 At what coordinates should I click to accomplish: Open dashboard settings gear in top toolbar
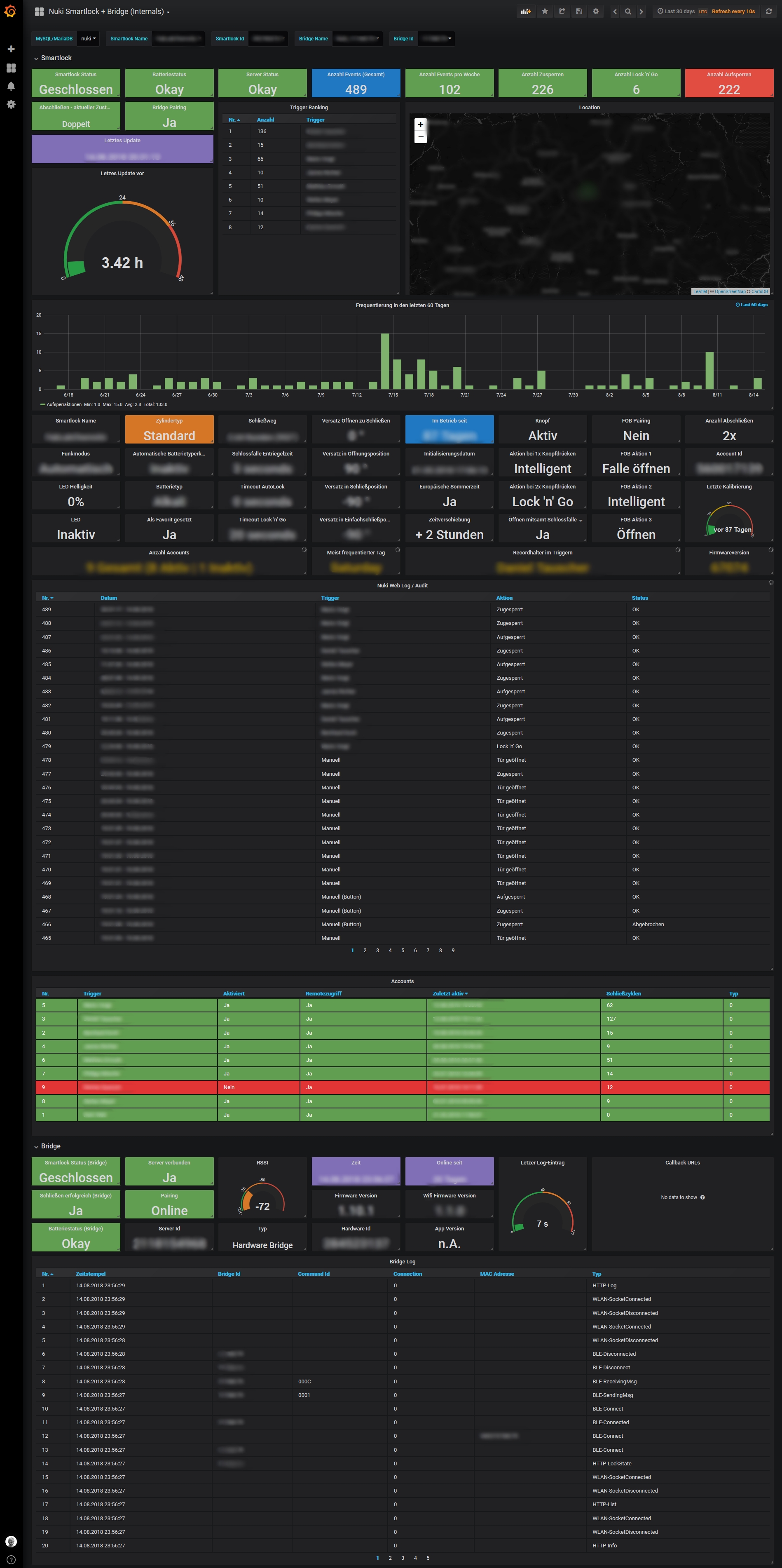click(x=596, y=12)
